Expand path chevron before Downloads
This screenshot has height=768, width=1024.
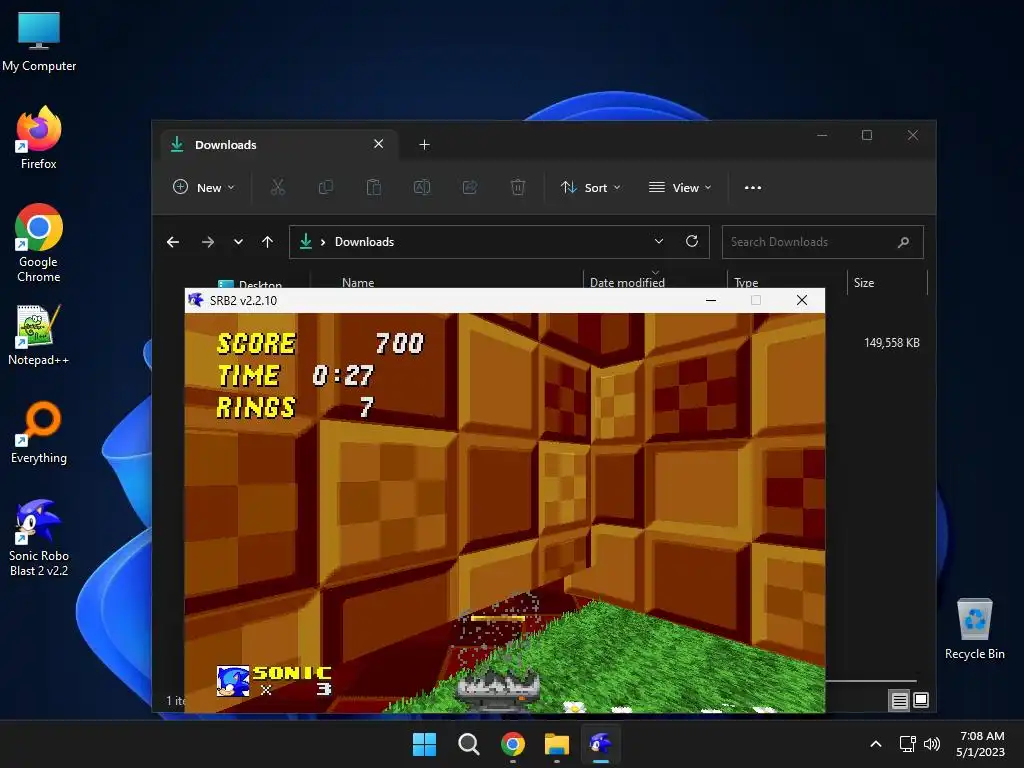323,242
